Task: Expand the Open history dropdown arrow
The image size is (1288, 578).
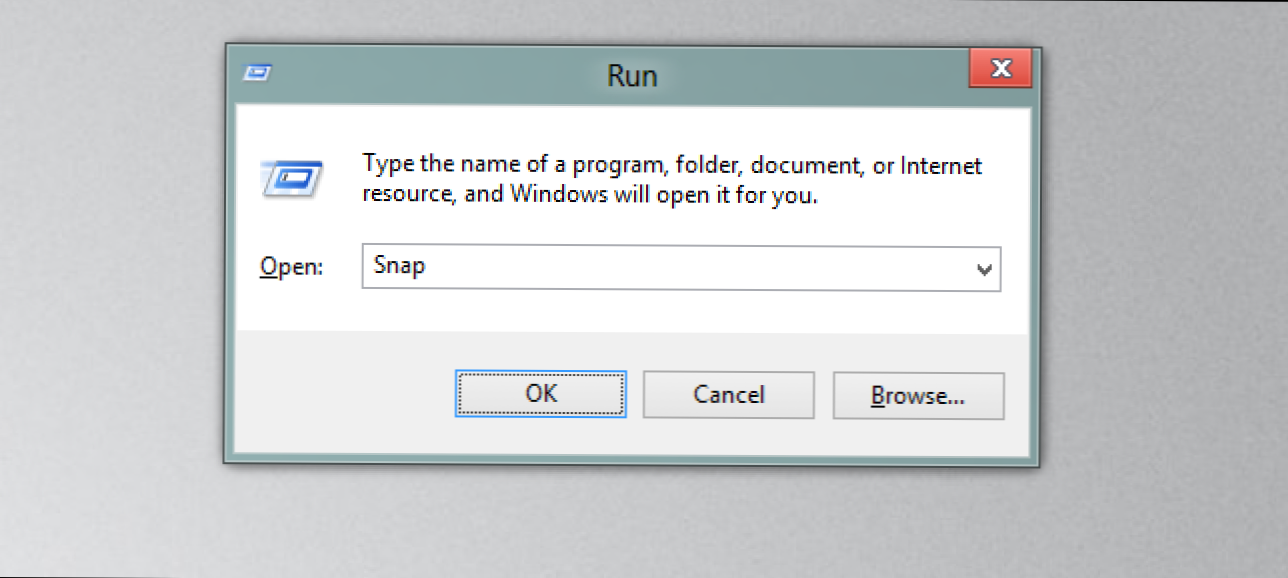Action: (984, 269)
